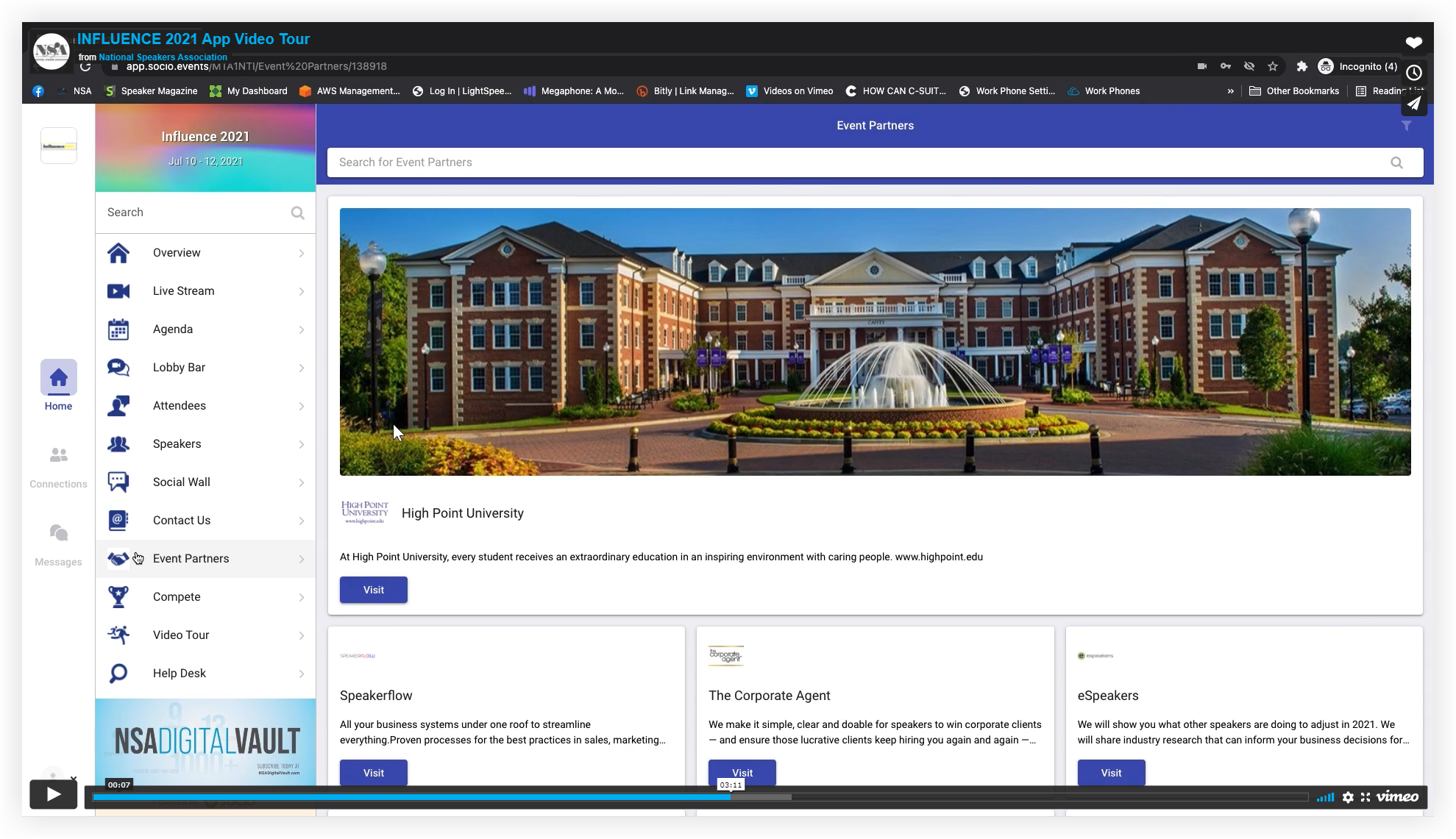
Task: Click the Video Tour runner icon
Action: point(118,635)
